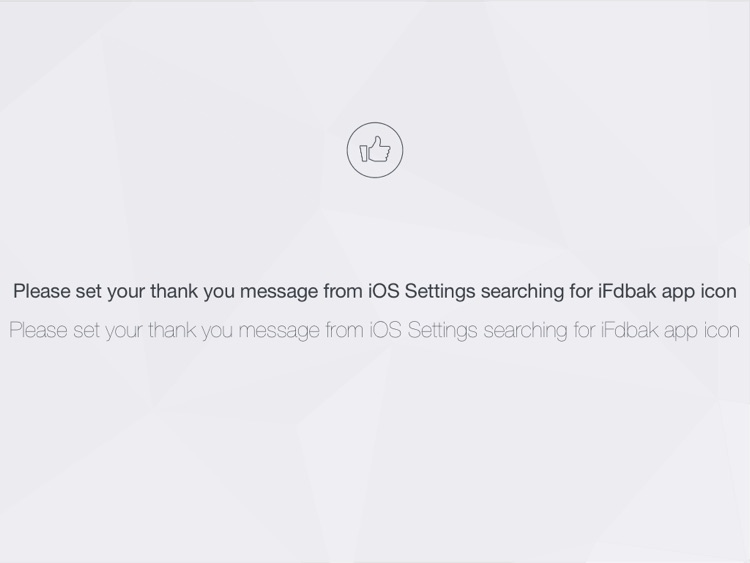The height and width of the screenshot is (563, 750).
Task: Click the bold thank you message line
Action: point(375,291)
